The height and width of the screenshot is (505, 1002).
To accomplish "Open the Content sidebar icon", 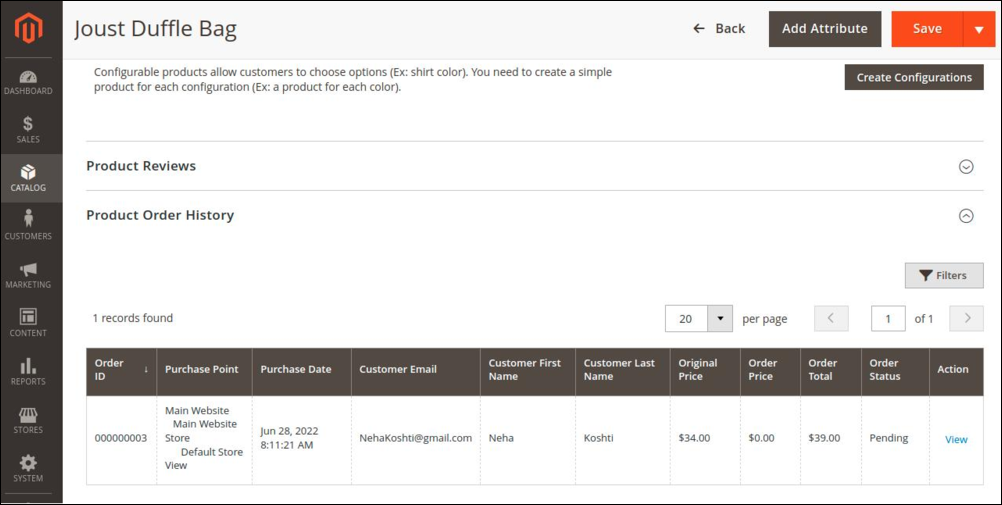I will [x=28, y=323].
